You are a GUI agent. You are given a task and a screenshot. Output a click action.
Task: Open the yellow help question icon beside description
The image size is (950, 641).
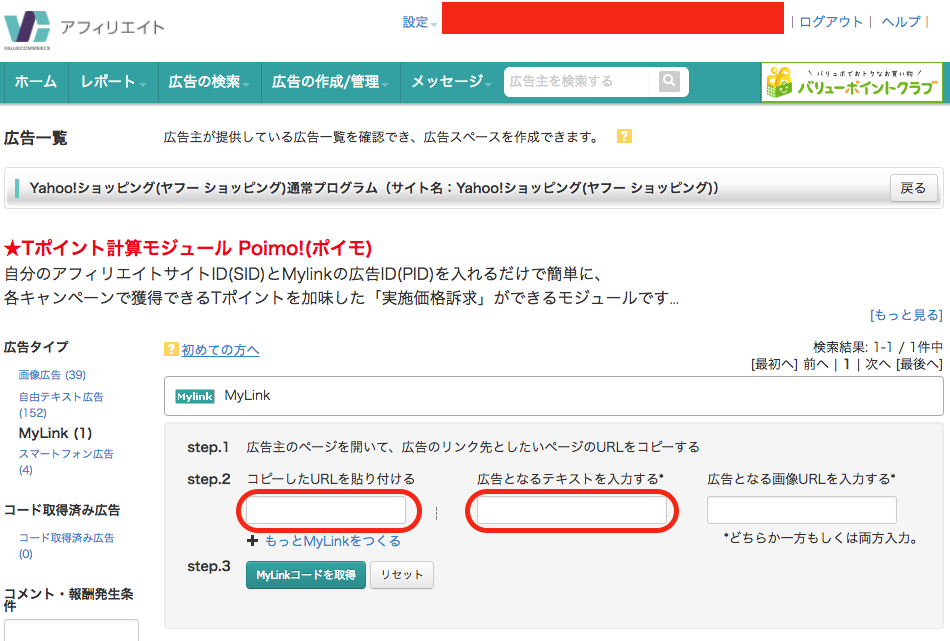pyautogui.click(x=624, y=136)
